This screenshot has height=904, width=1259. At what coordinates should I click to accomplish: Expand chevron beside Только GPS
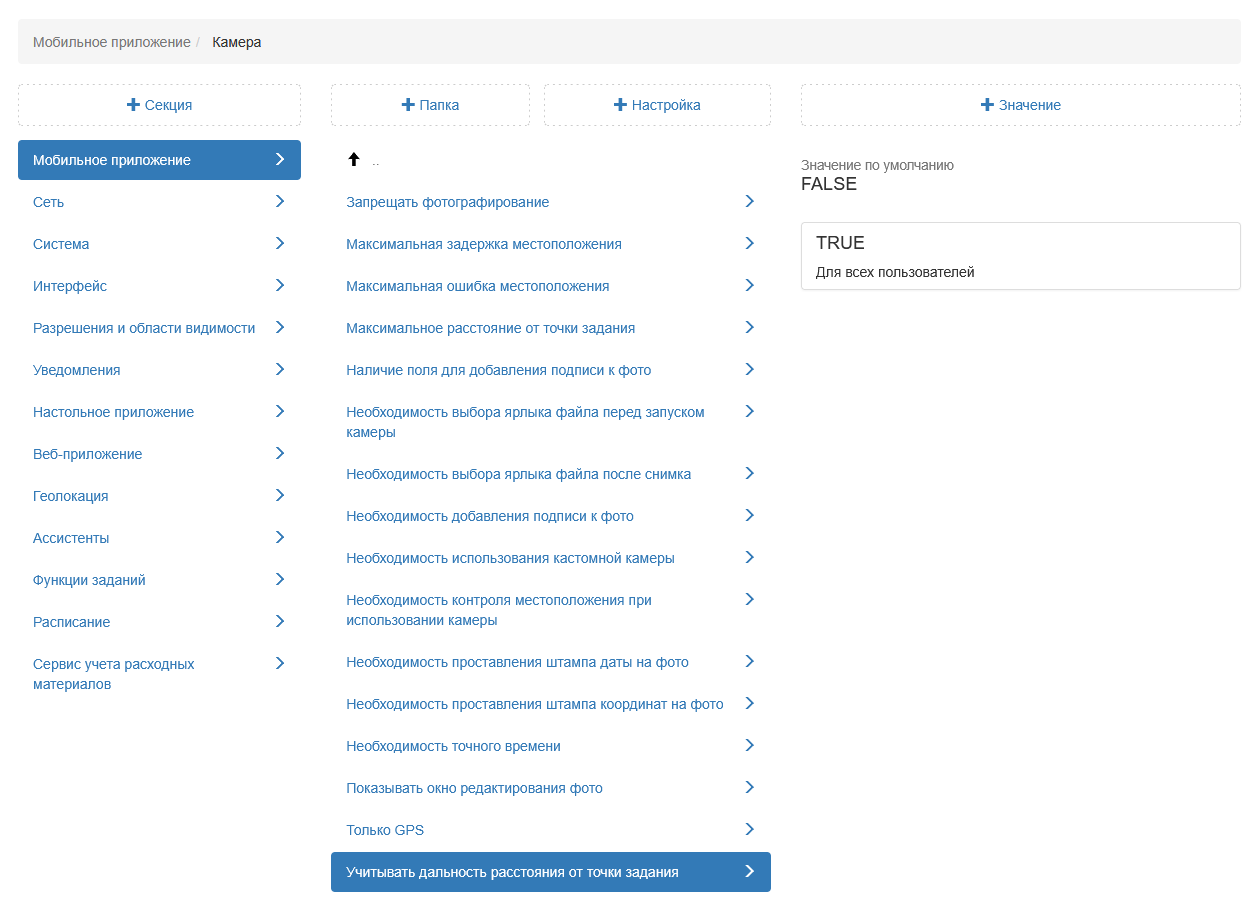pos(749,830)
